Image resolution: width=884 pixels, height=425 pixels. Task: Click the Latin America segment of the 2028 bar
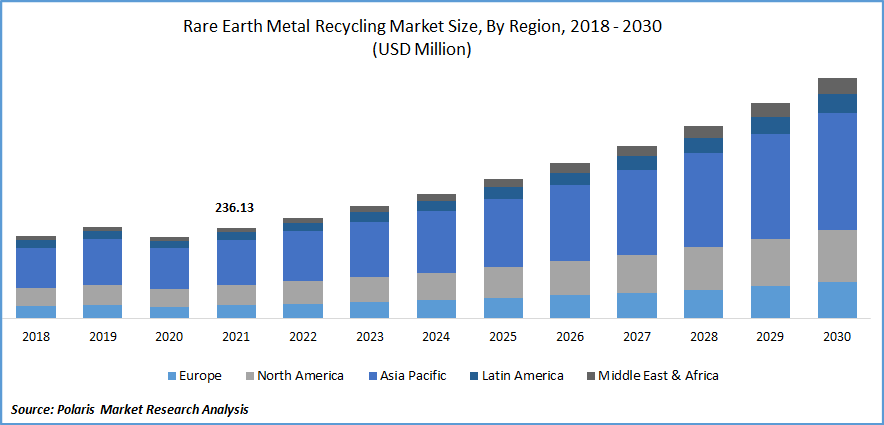tap(703, 145)
